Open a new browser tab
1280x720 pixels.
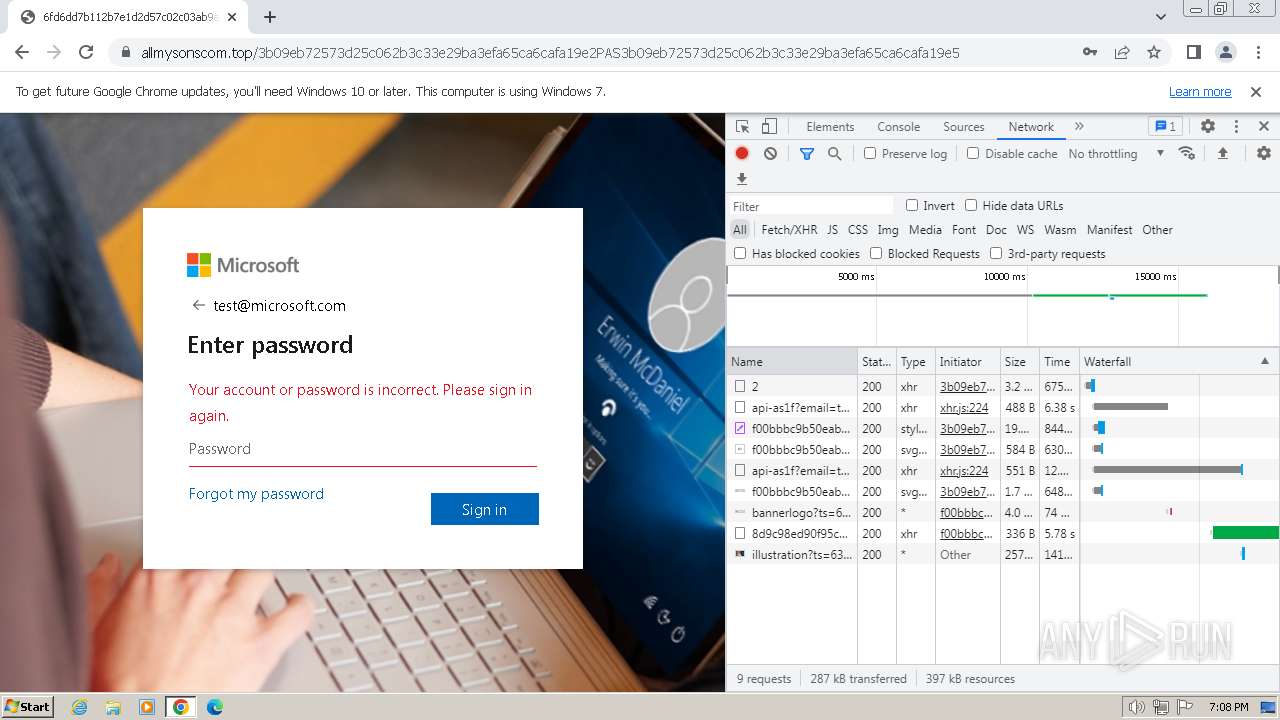270,17
